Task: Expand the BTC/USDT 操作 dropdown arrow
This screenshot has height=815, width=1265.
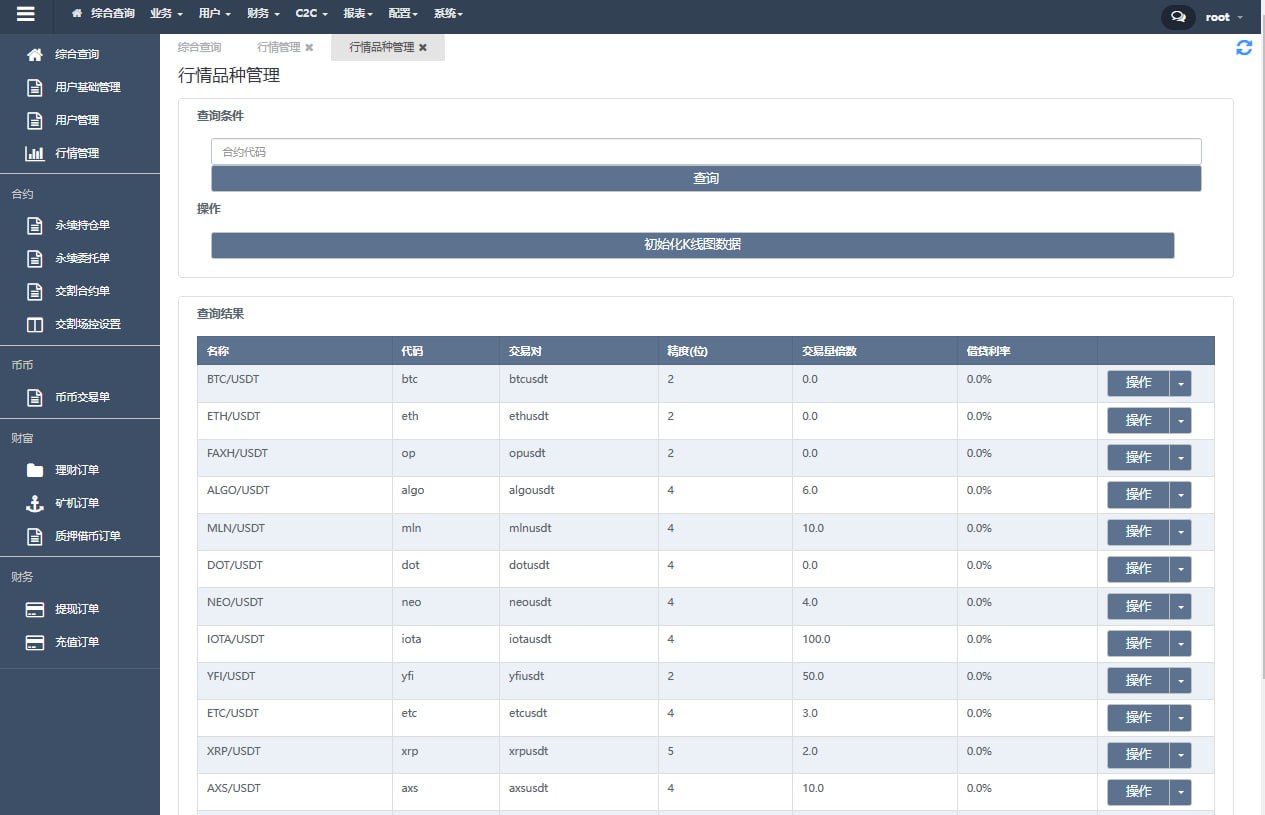Action: tap(1180, 383)
